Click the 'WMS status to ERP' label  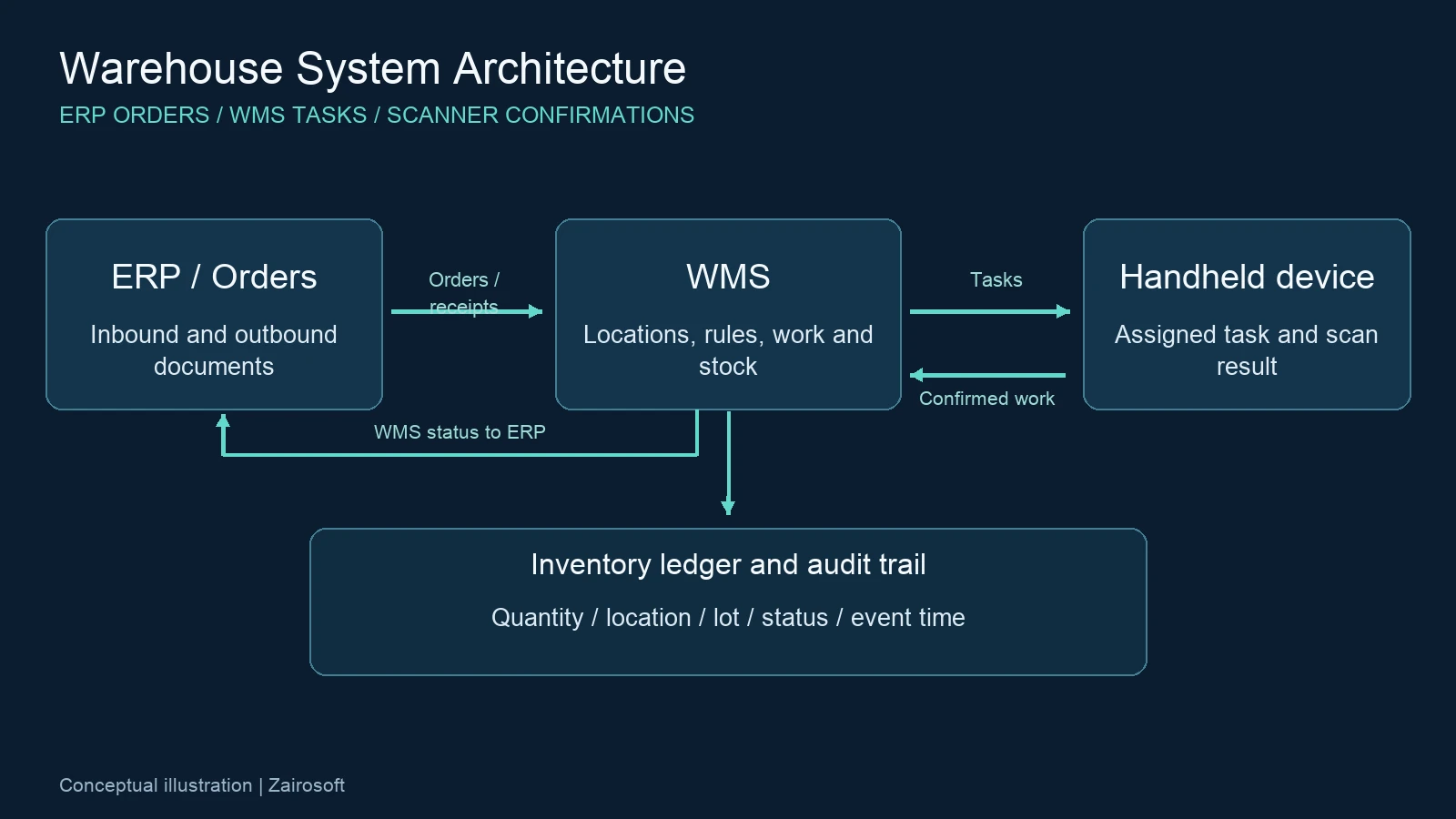[x=460, y=432]
